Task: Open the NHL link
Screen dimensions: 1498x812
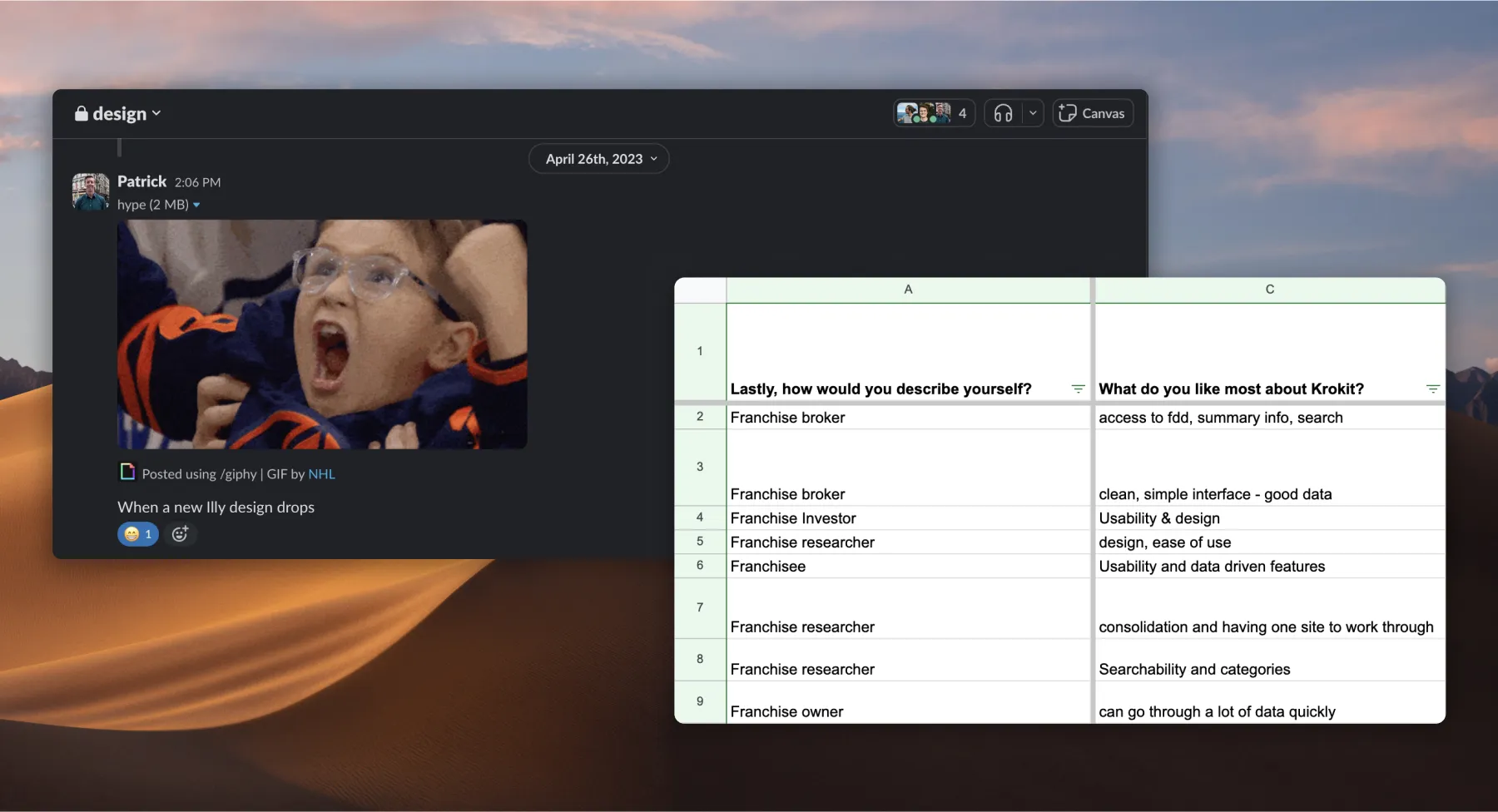Action: tap(321, 473)
